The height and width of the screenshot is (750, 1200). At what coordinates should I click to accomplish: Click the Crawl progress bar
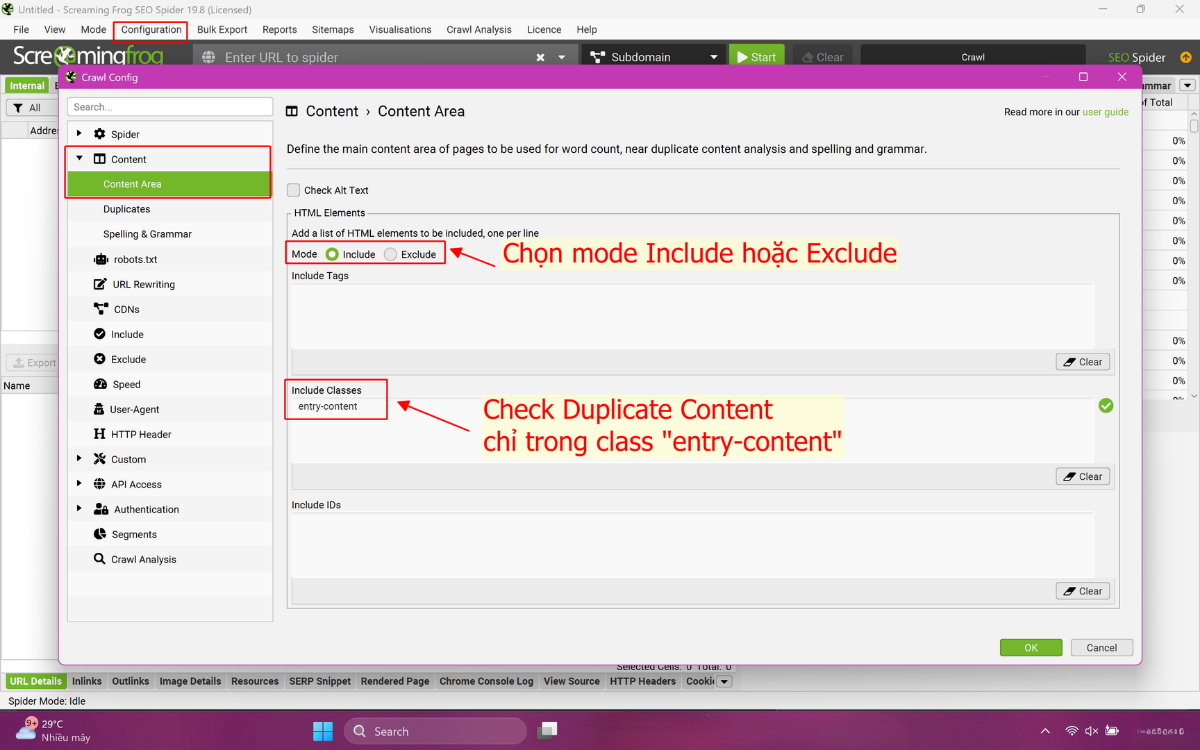pyautogui.click(x=971, y=56)
